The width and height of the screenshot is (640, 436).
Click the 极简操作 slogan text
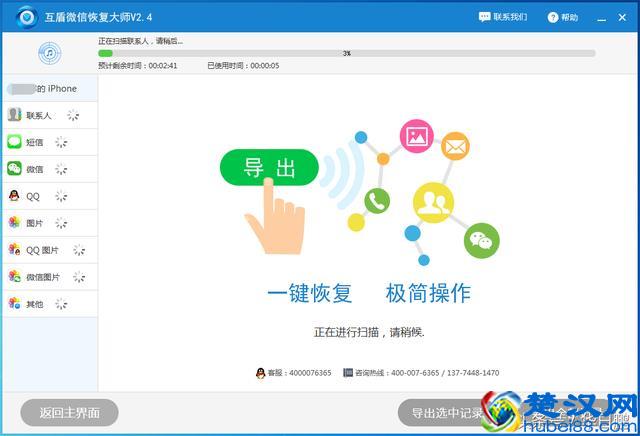(428, 293)
